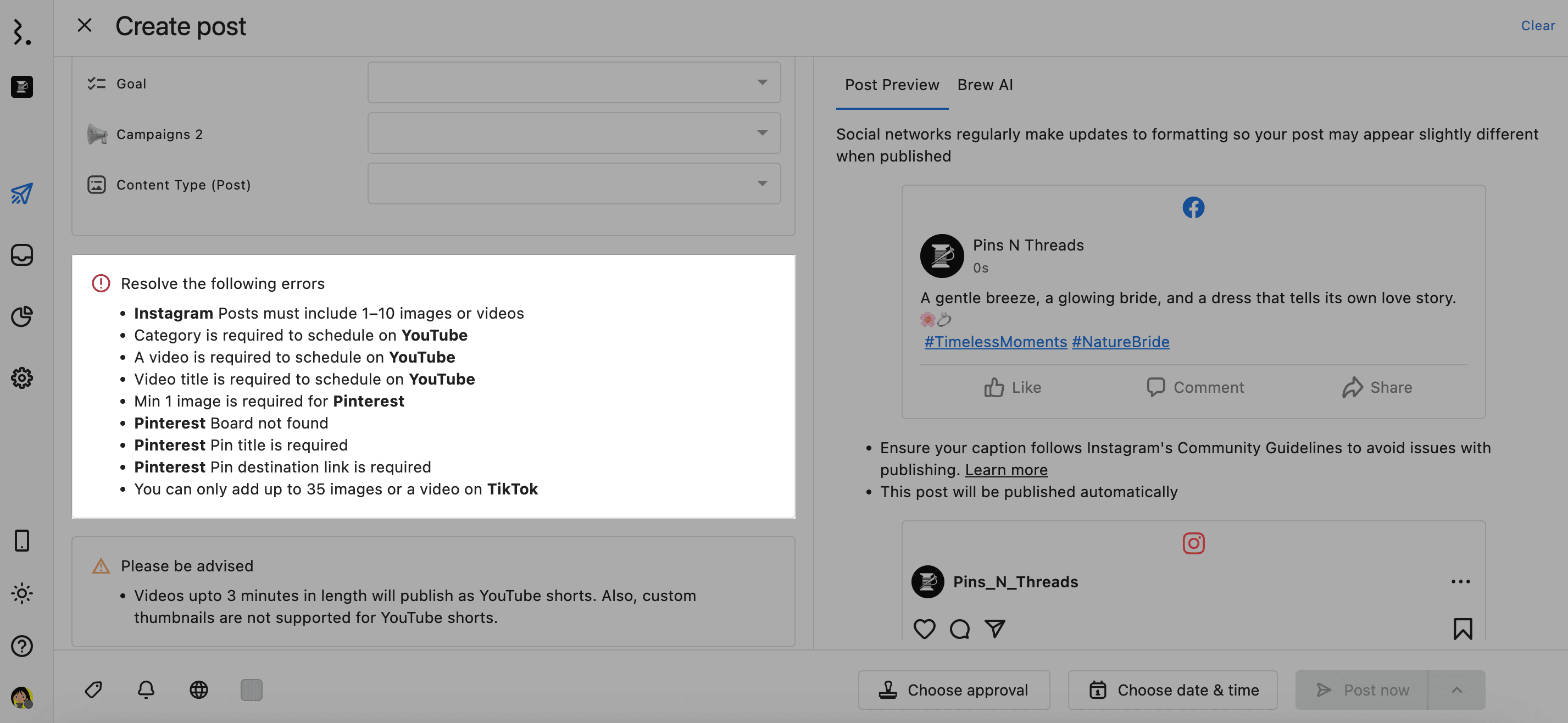Expand the Goal dropdown
The image size is (1568, 723).
(574, 82)
